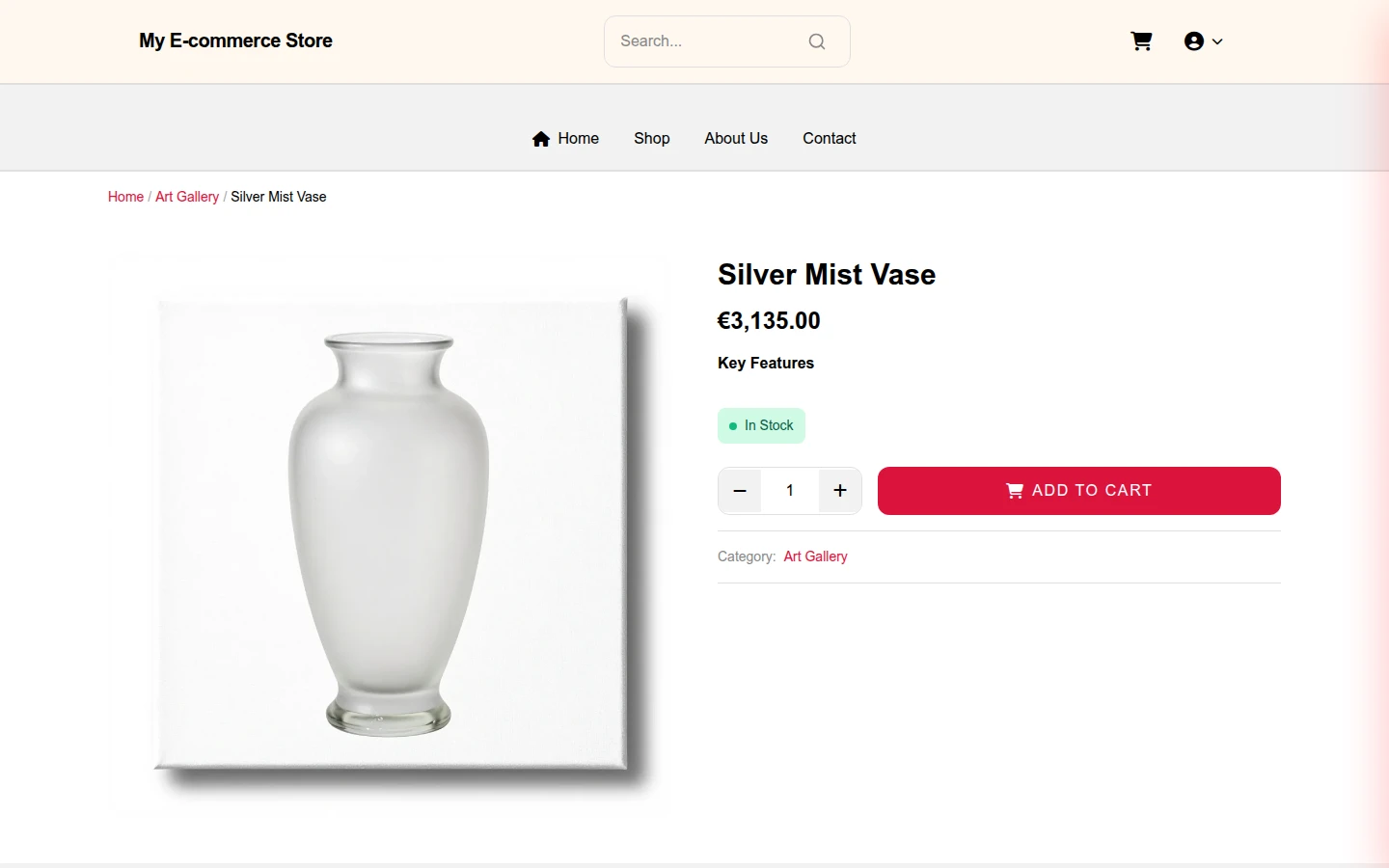Open the Contact menu item
The height and width of the screenshot is (868, 1389).
830,139
